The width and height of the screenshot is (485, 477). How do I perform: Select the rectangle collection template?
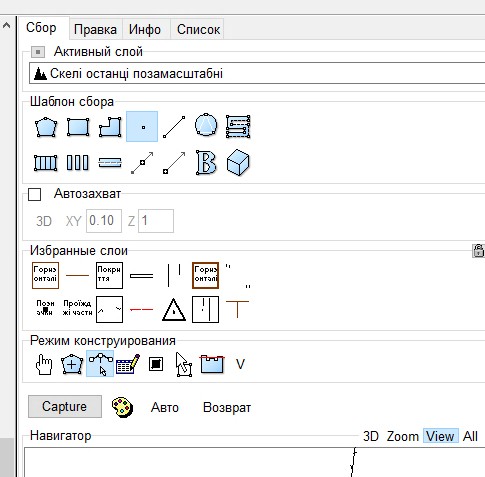[x=78, y=127]
